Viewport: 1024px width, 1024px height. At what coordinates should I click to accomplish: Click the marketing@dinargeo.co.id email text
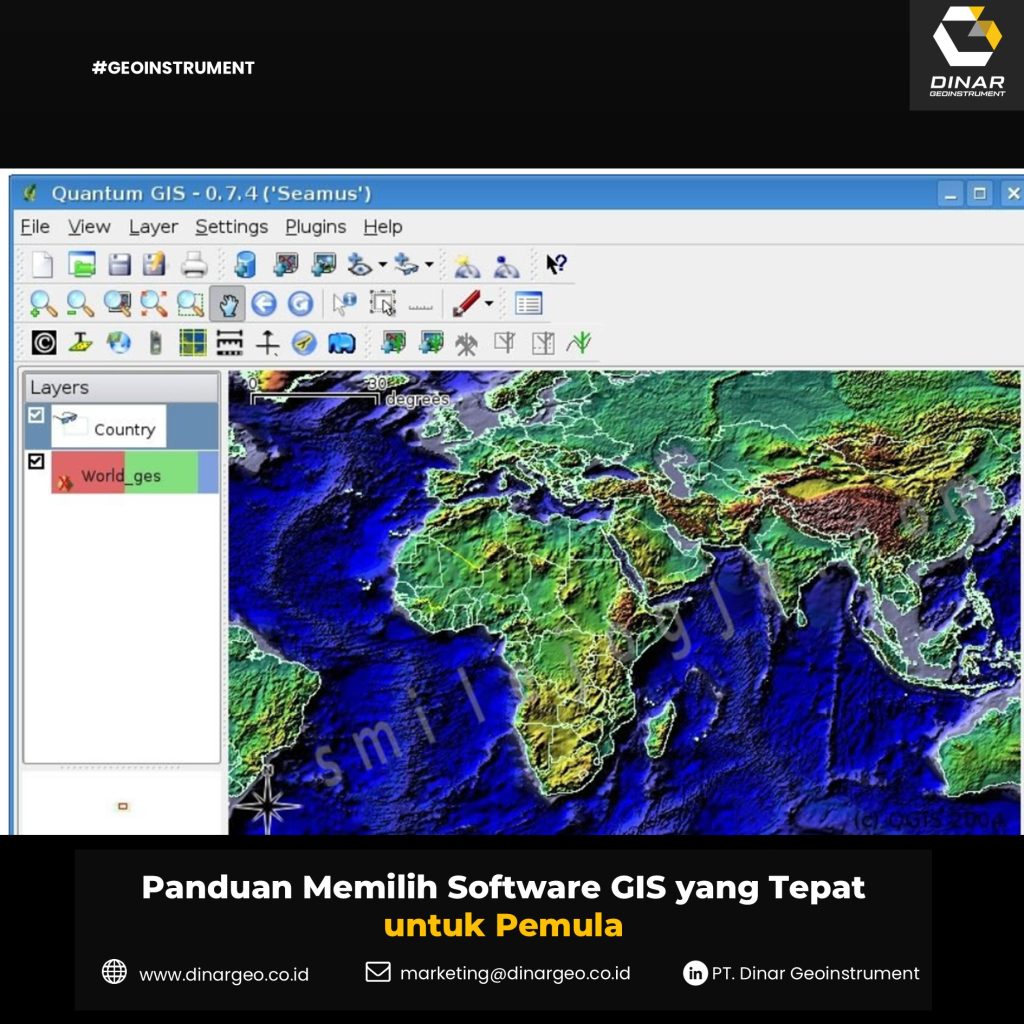click(515, 974)
